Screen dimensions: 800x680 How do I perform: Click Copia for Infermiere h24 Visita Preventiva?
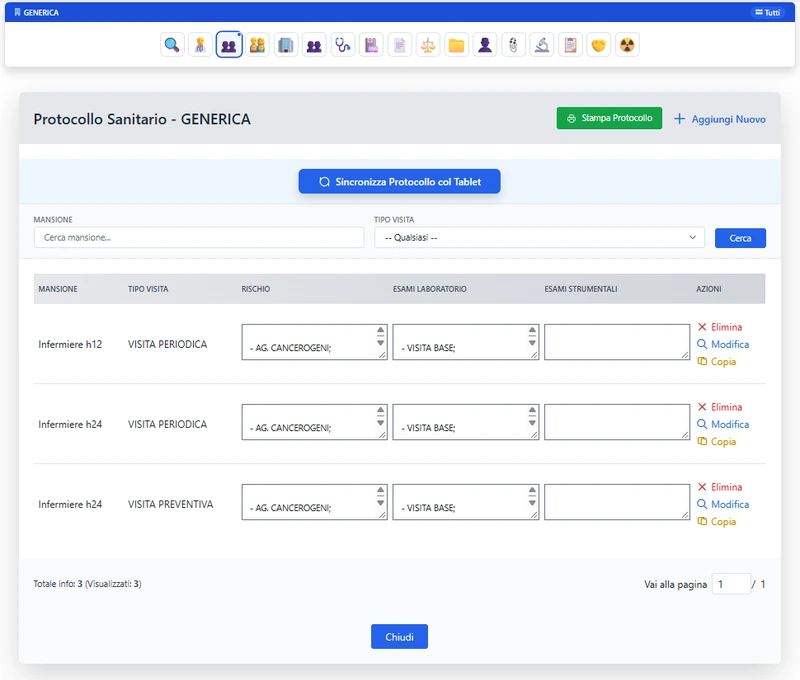coord(717,522)
